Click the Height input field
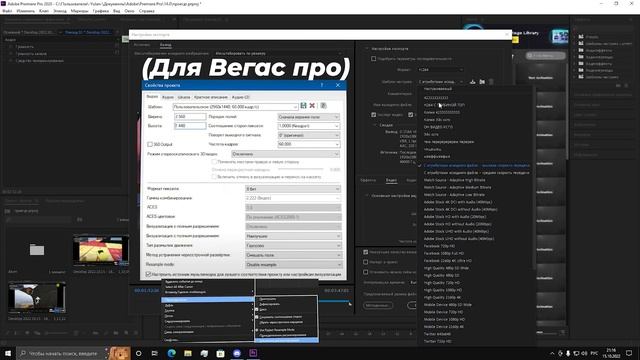Viewport: 640px width, 360px height. 190,126
